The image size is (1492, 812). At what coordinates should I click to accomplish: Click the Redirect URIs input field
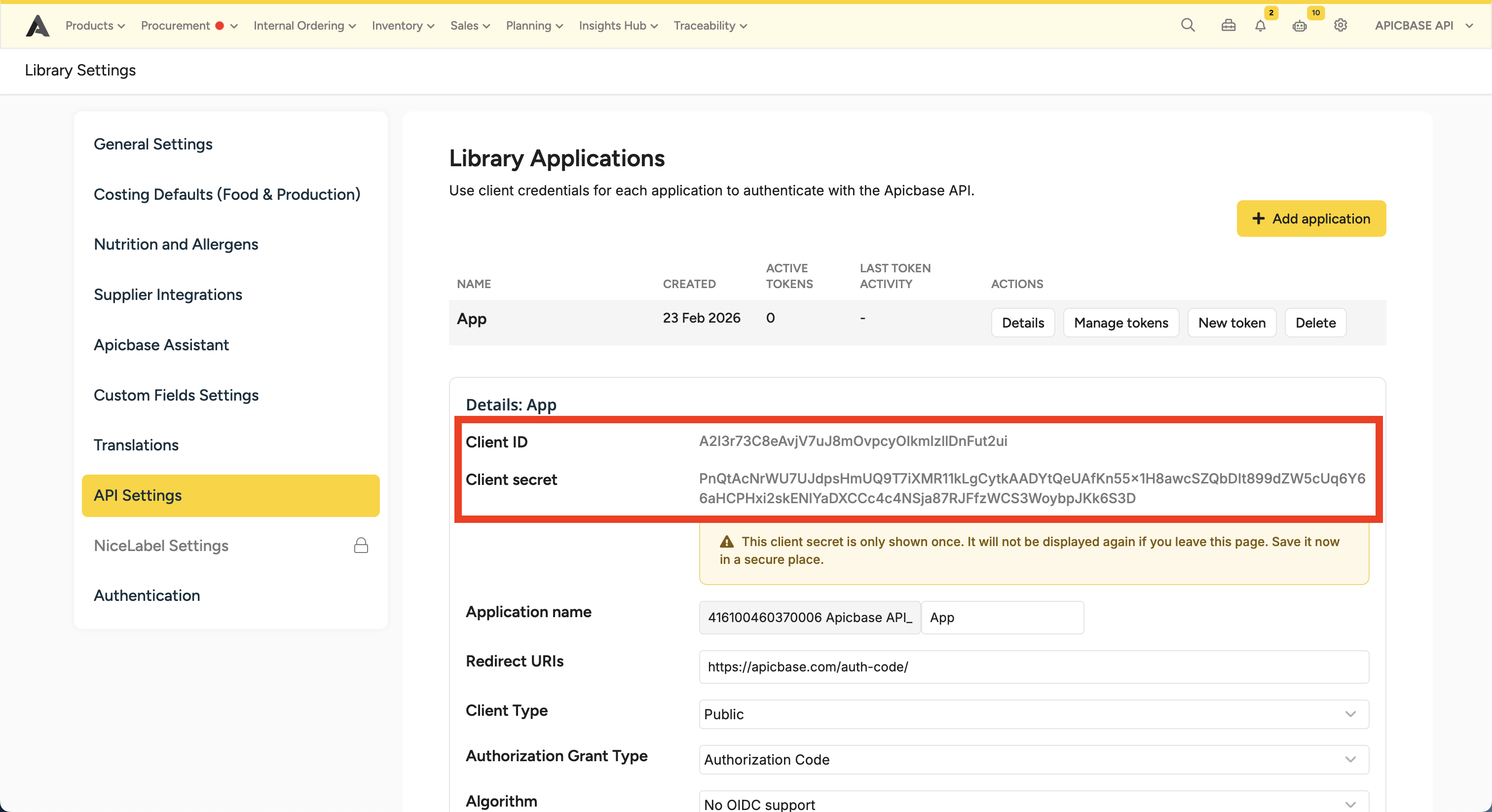pyautogui.click(x=1033, y=666)
